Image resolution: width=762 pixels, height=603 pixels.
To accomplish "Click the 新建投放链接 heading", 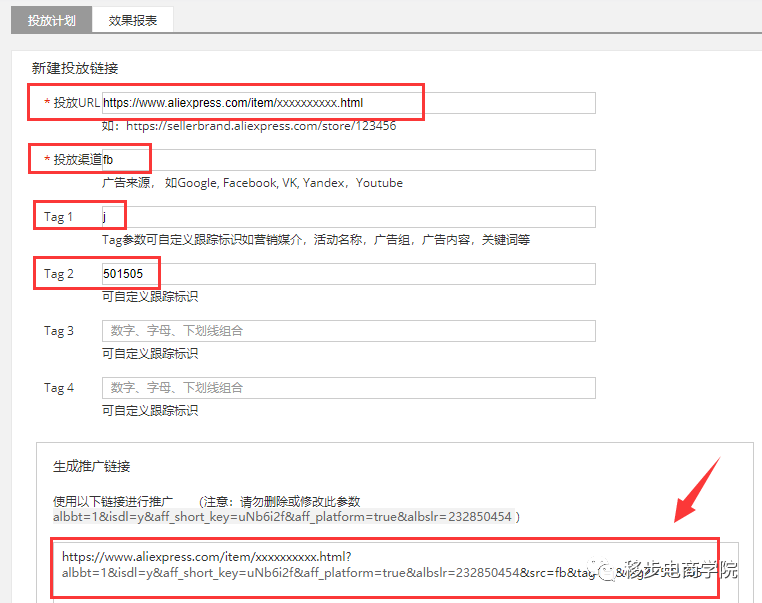I will click(75, 68).
